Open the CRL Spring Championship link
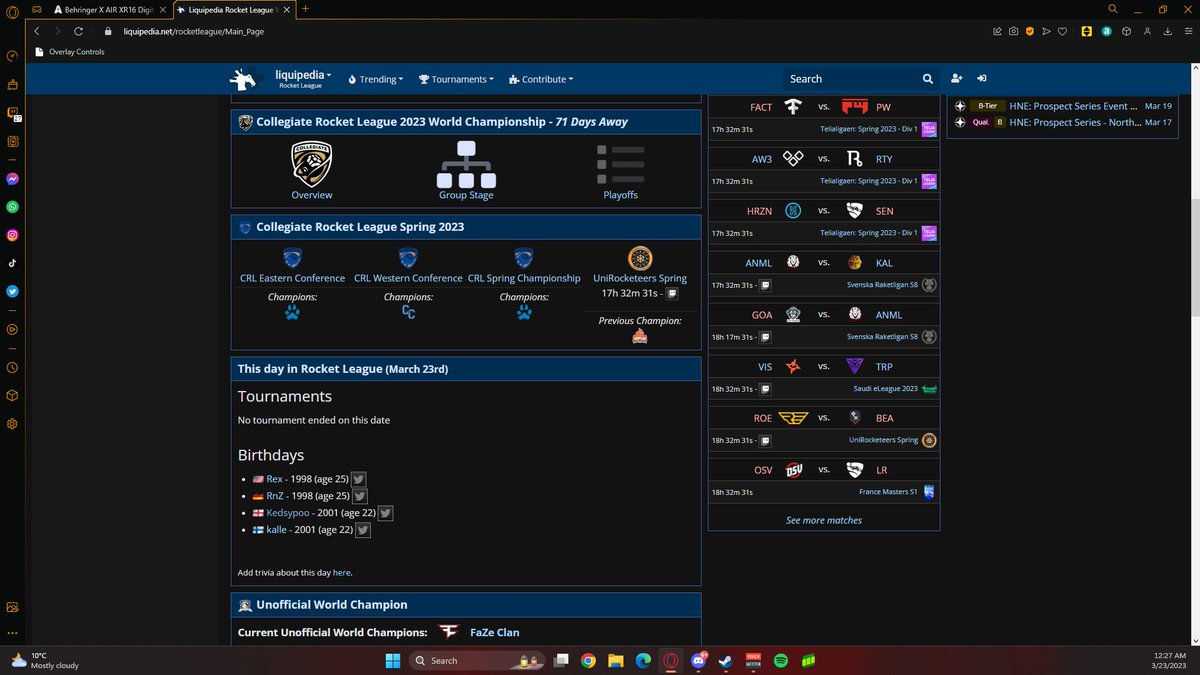Viewport: 1200px width, 675px height. tap(524, 278)
